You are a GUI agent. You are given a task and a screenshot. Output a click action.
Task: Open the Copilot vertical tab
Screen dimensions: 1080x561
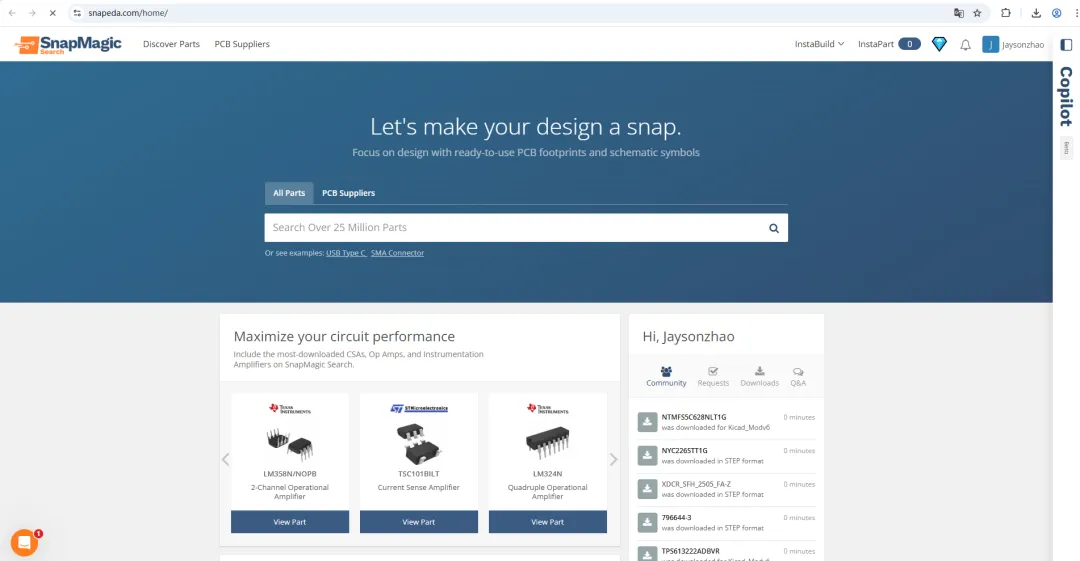pos(1066,96)
